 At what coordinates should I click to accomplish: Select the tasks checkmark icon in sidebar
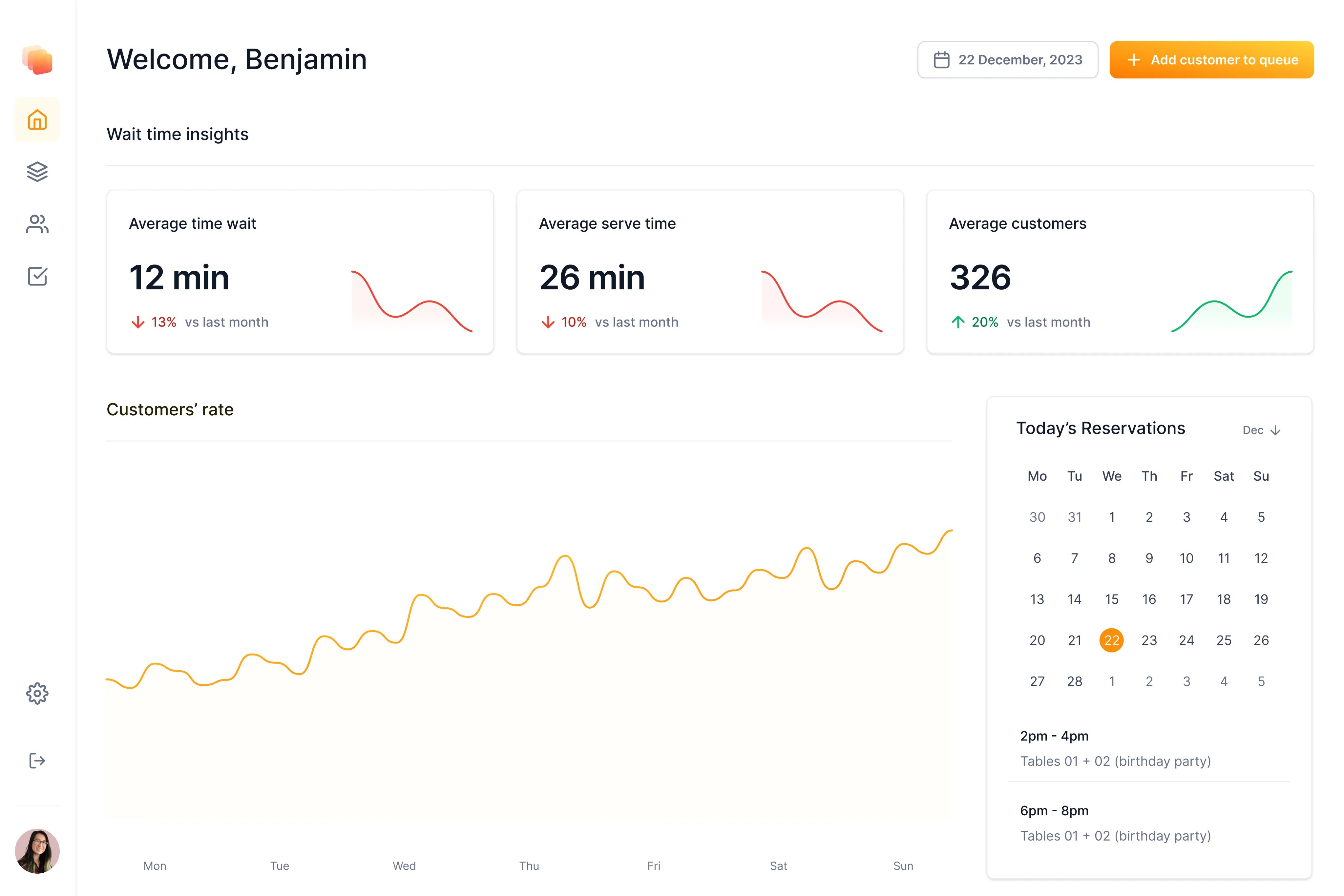pos(37,277)
